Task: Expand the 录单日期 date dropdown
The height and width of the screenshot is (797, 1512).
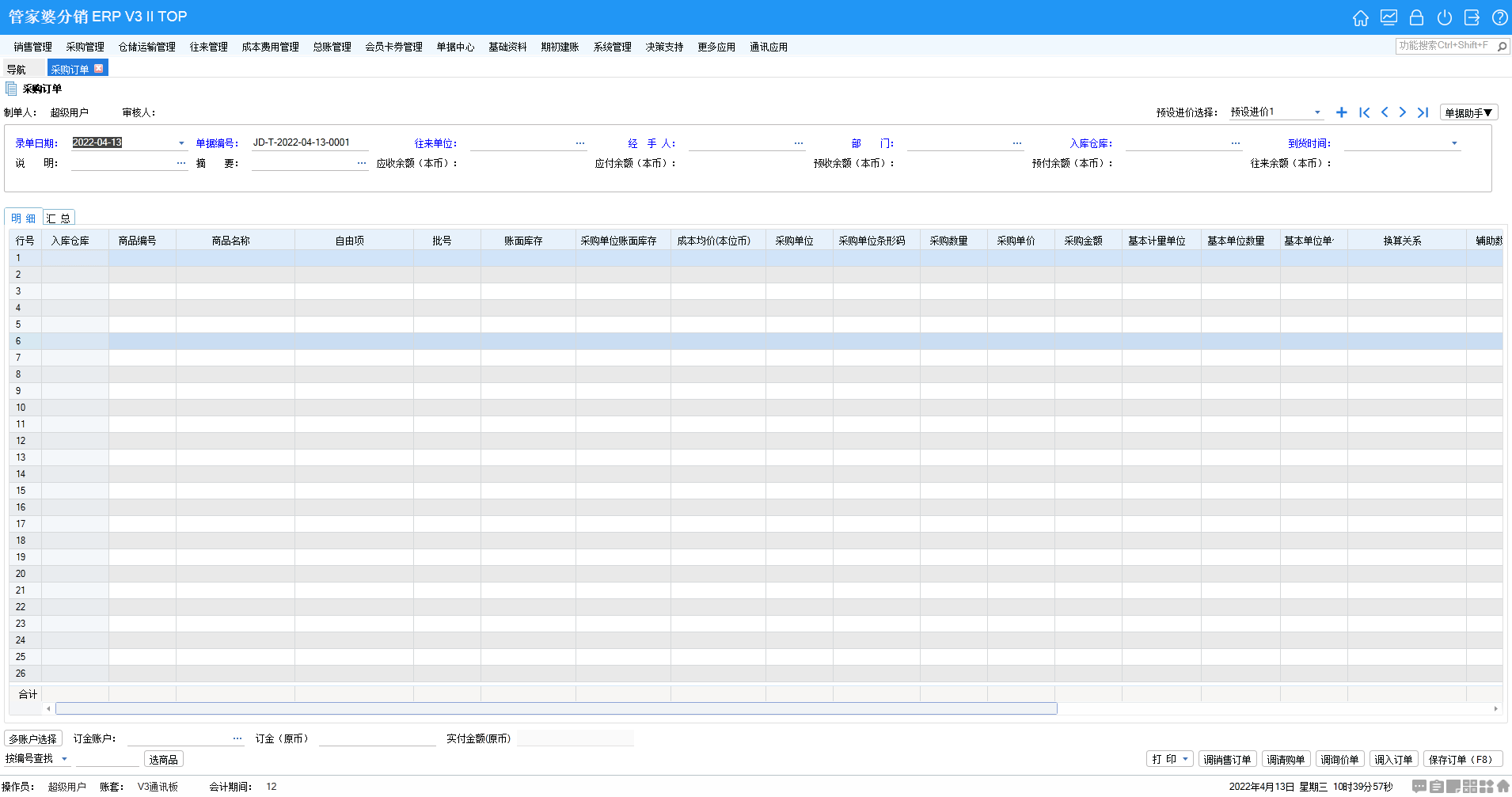Action: pos(181,143)
